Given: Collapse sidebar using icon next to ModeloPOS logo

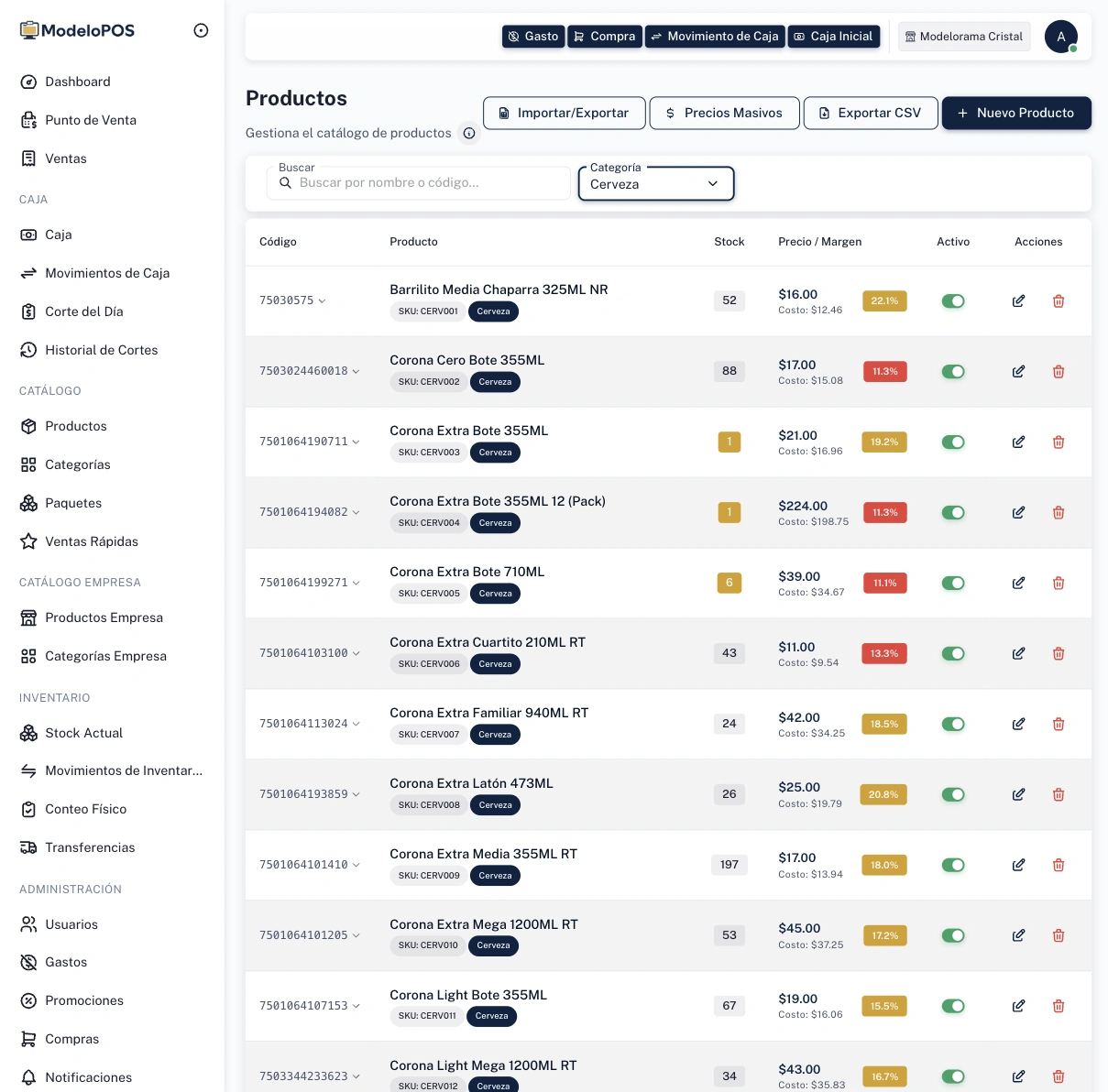Looking at the screenshot, I should point(201,31).
